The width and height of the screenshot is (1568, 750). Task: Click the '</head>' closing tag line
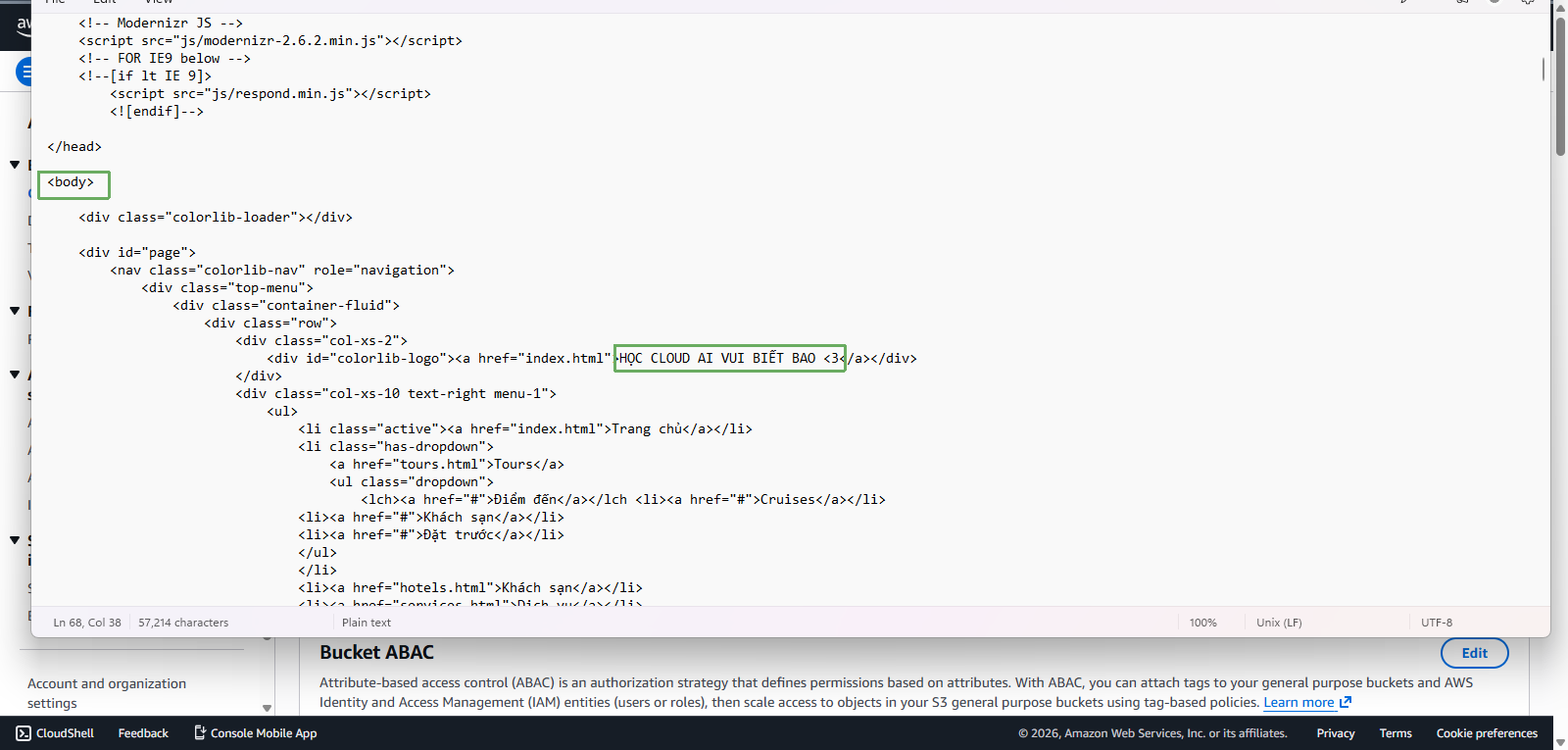click(x=74, y=147)
